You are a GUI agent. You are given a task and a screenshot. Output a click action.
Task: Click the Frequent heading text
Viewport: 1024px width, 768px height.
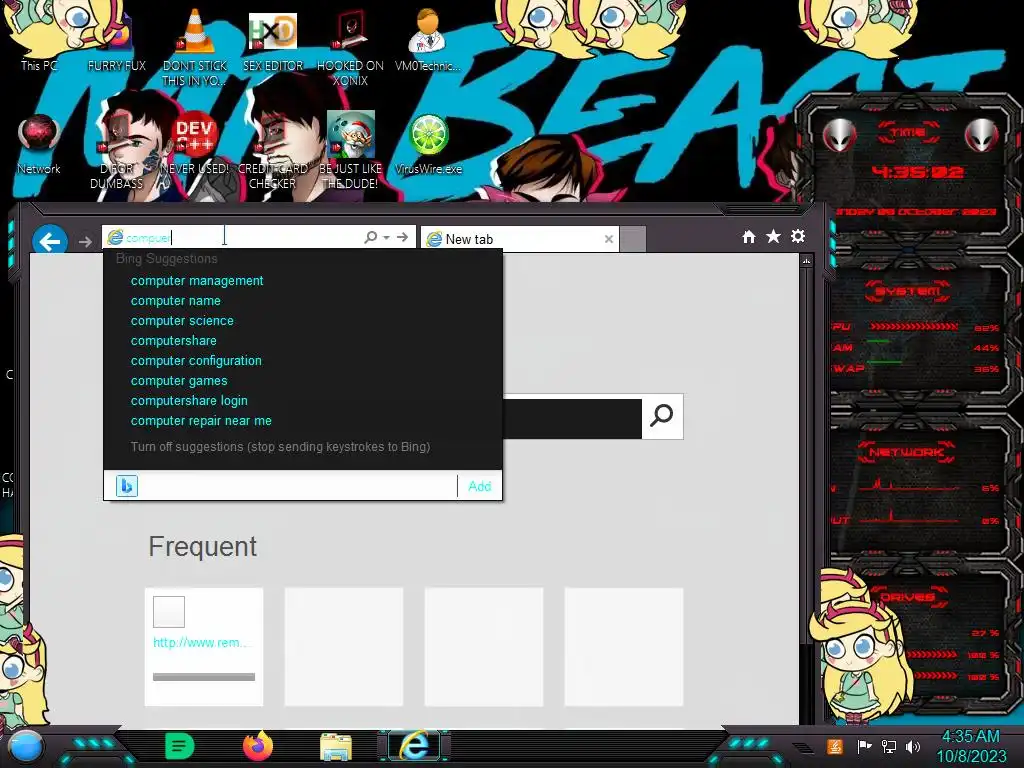(202, 547)
